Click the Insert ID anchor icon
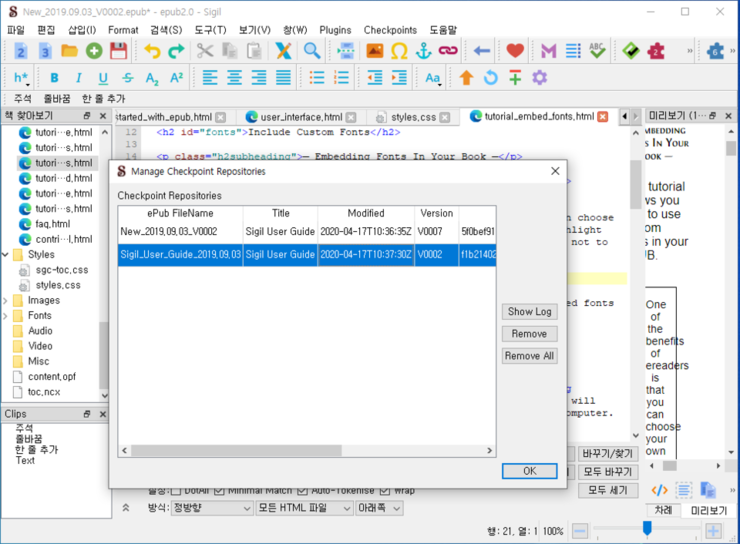This screenshot has width=740, height=544. tap(423, 50)
